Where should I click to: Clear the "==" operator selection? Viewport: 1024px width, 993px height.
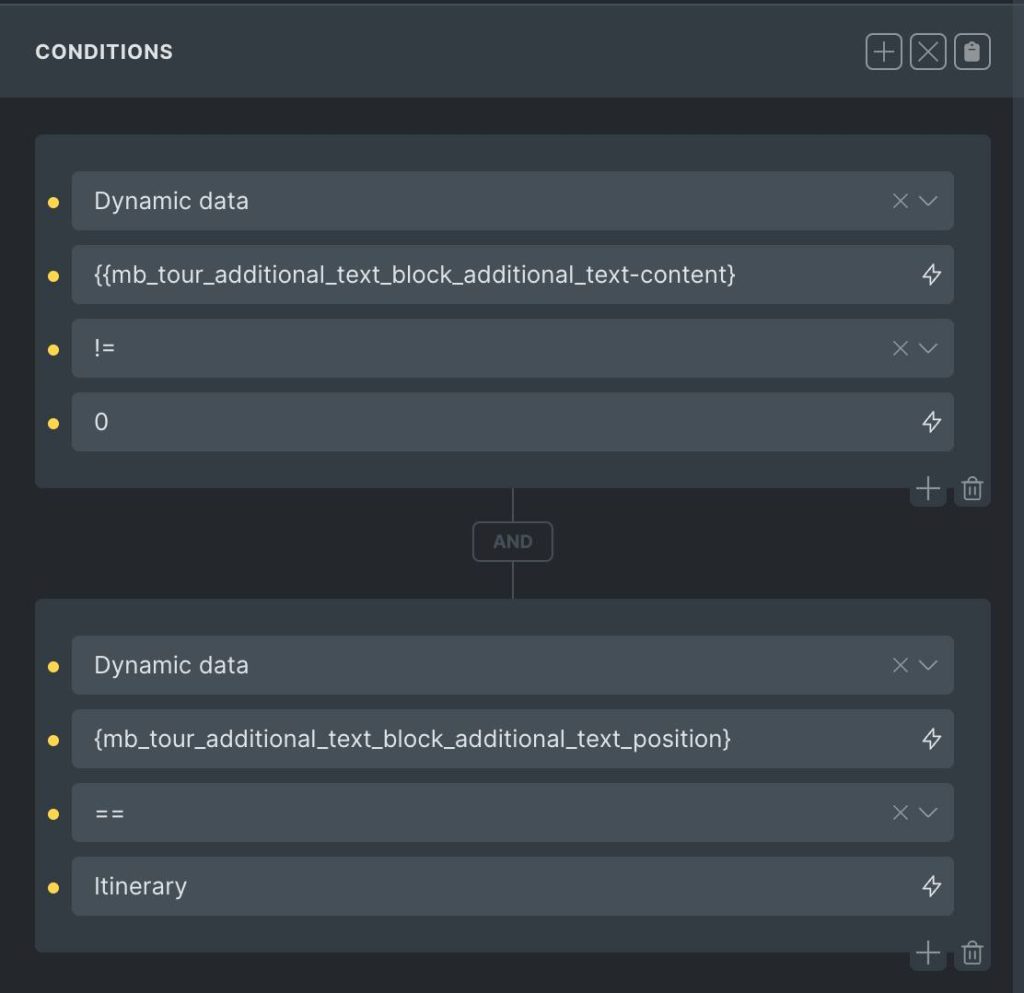click(900, 812)
